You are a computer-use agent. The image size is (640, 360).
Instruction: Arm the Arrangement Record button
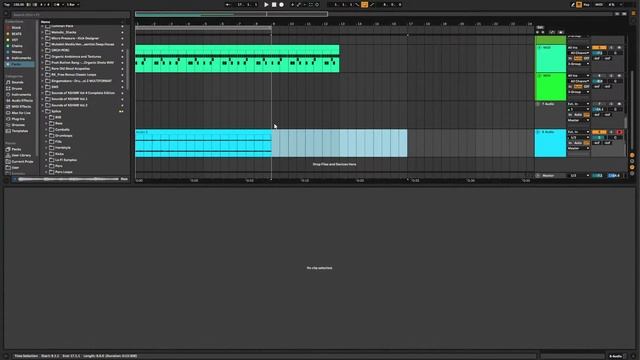click(282, 4)
